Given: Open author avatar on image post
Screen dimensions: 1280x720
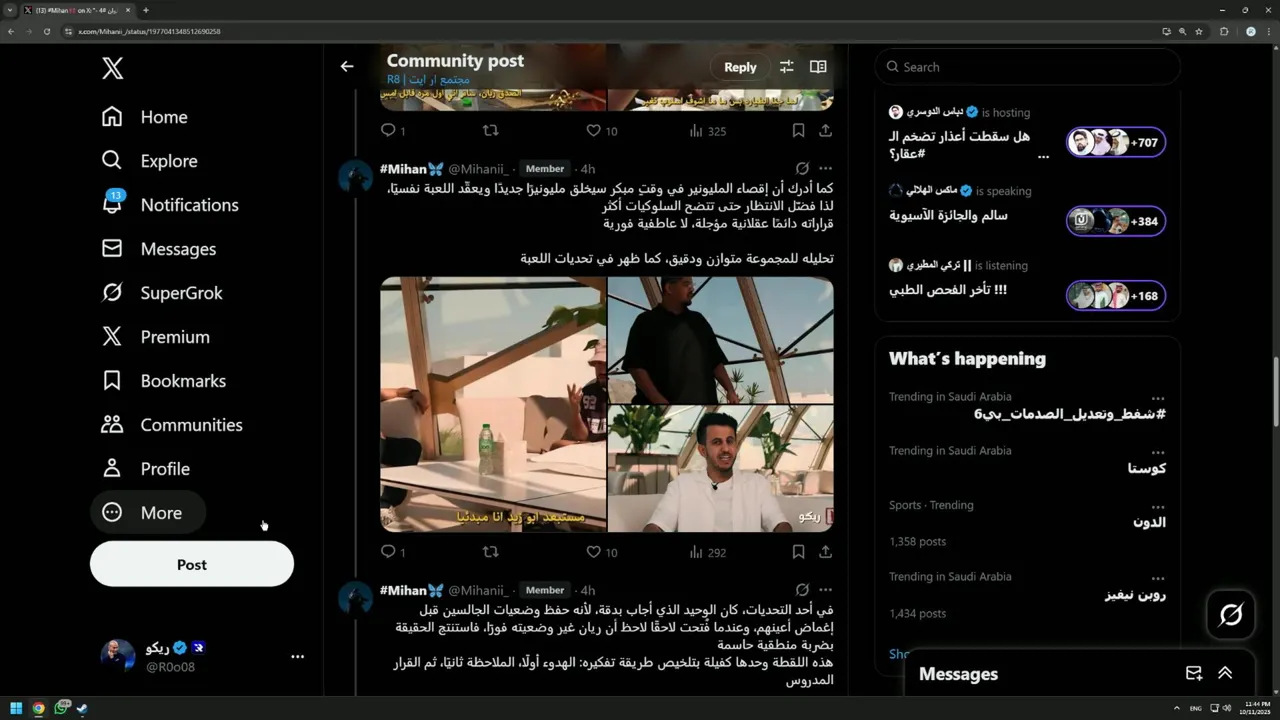Looking at the screenshot, I should (x=355, y=177).
